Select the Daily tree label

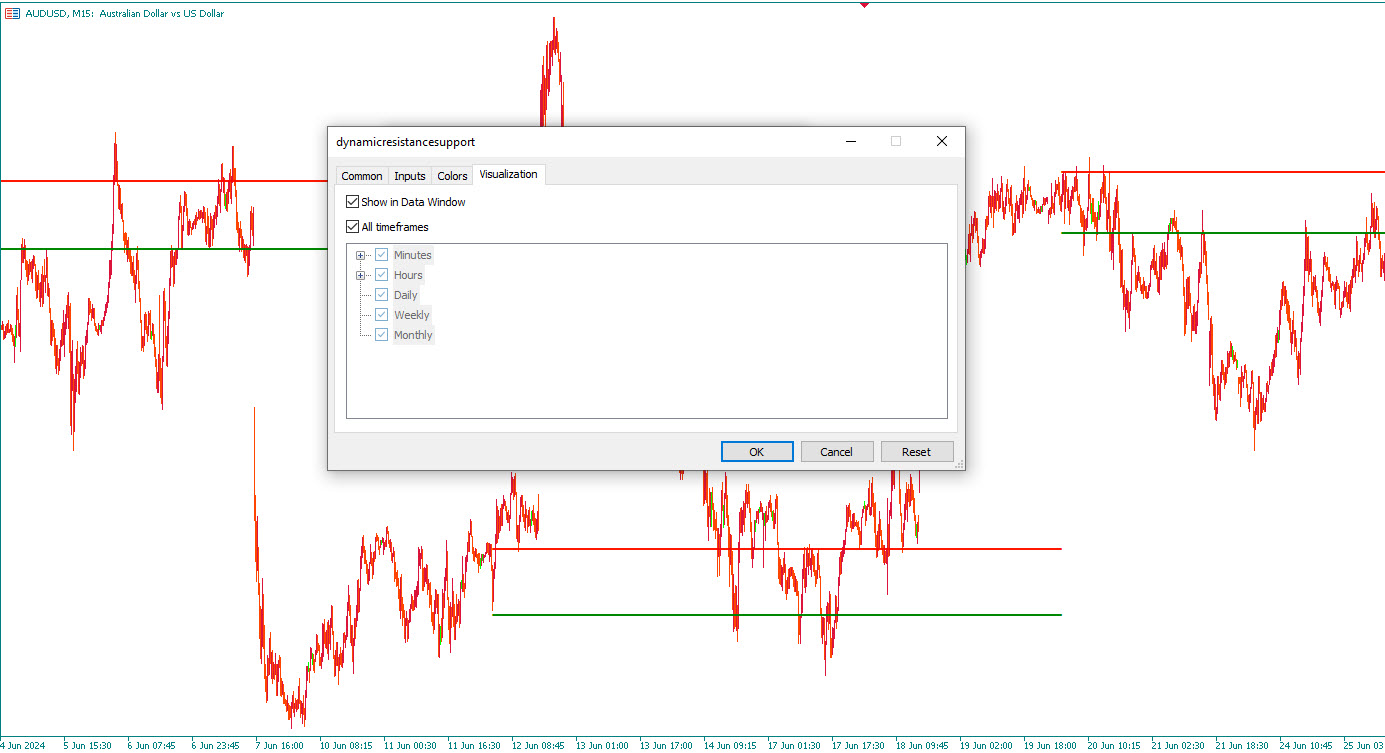pos(406,295)
